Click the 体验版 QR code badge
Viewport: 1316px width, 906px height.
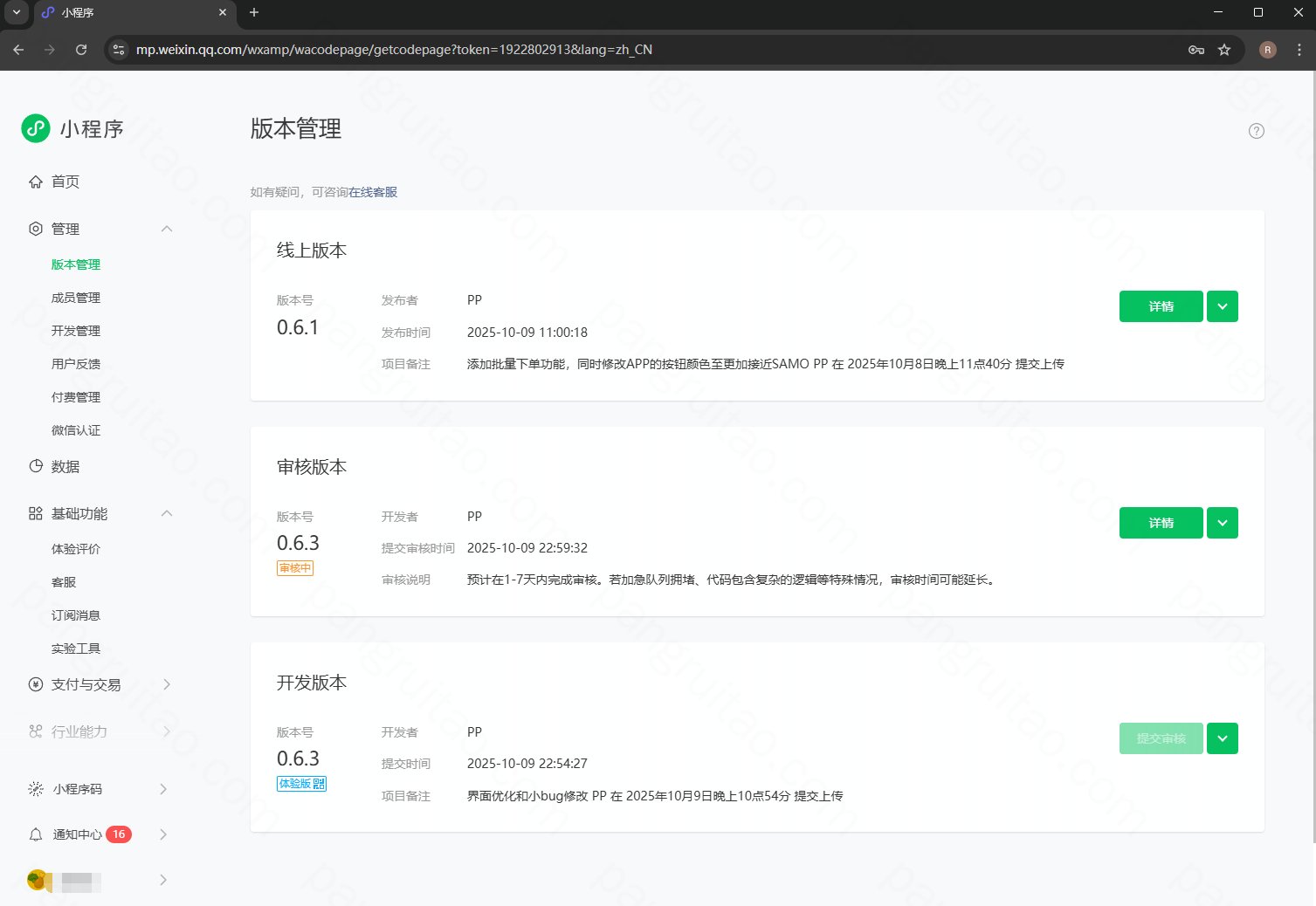301,784
